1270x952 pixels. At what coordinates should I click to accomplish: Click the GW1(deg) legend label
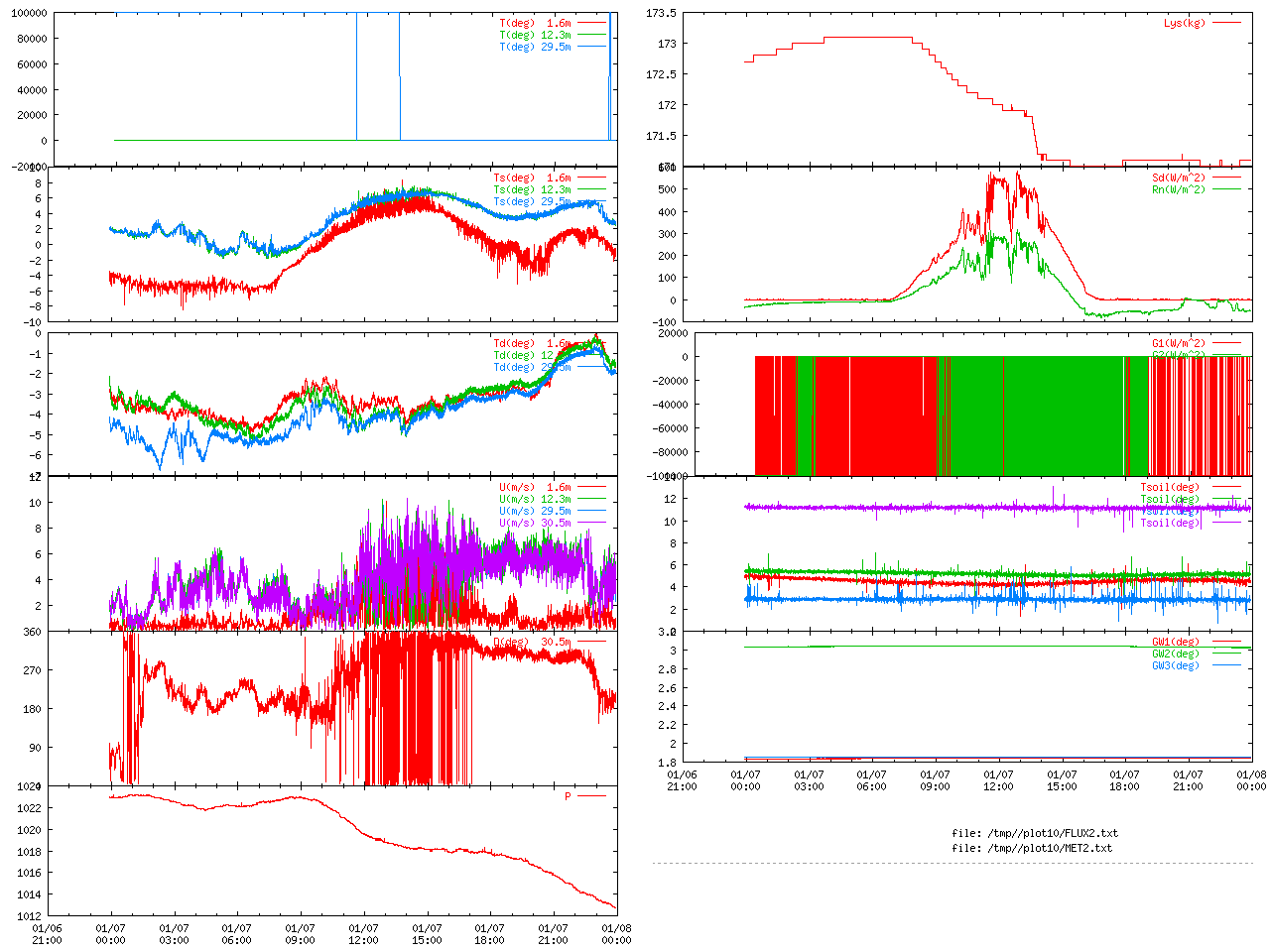[1175, 643]
